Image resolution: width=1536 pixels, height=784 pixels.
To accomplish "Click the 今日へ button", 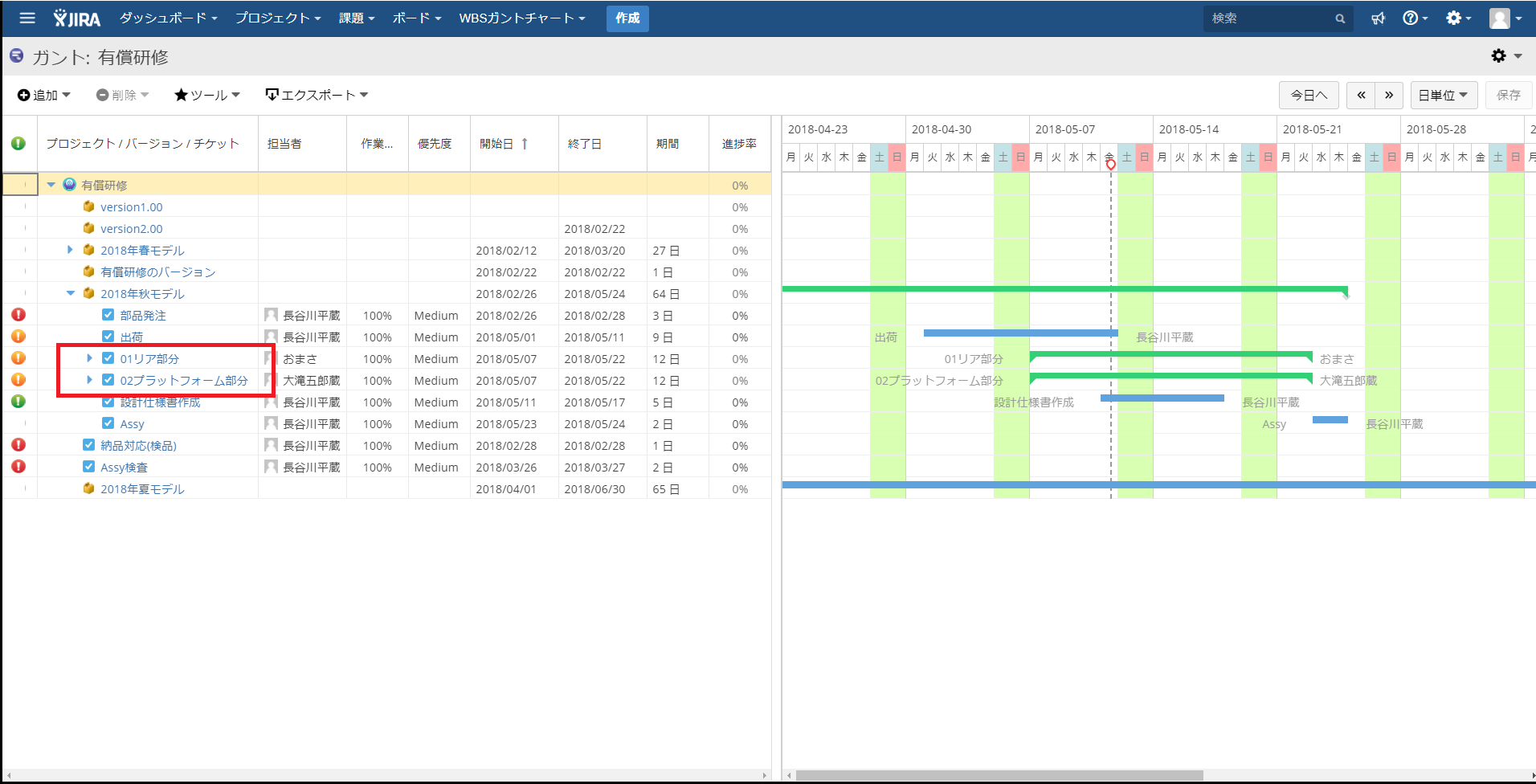I will [1309, 95].
